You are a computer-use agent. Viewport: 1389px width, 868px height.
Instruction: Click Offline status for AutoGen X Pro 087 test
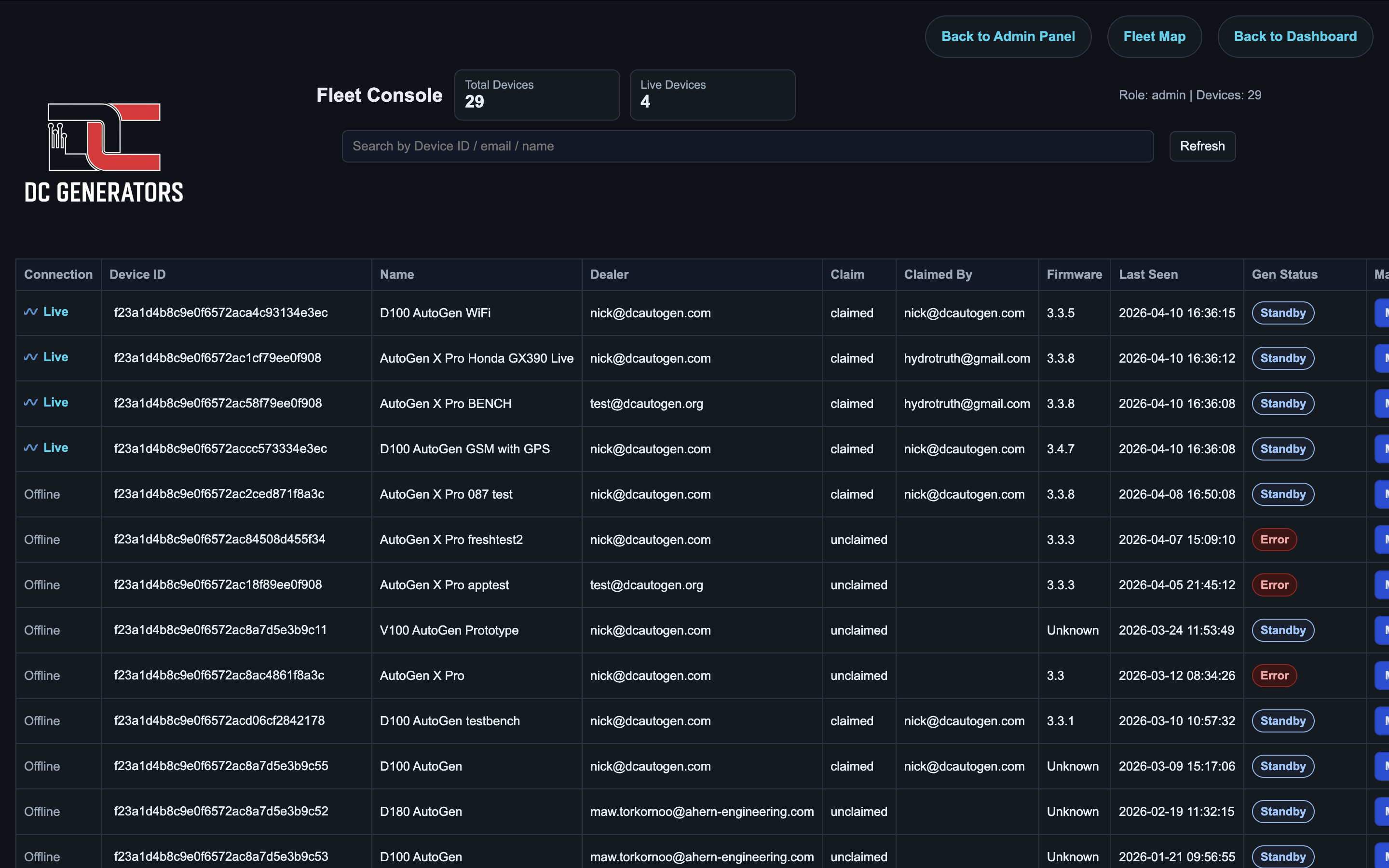[x=42, y=494]
